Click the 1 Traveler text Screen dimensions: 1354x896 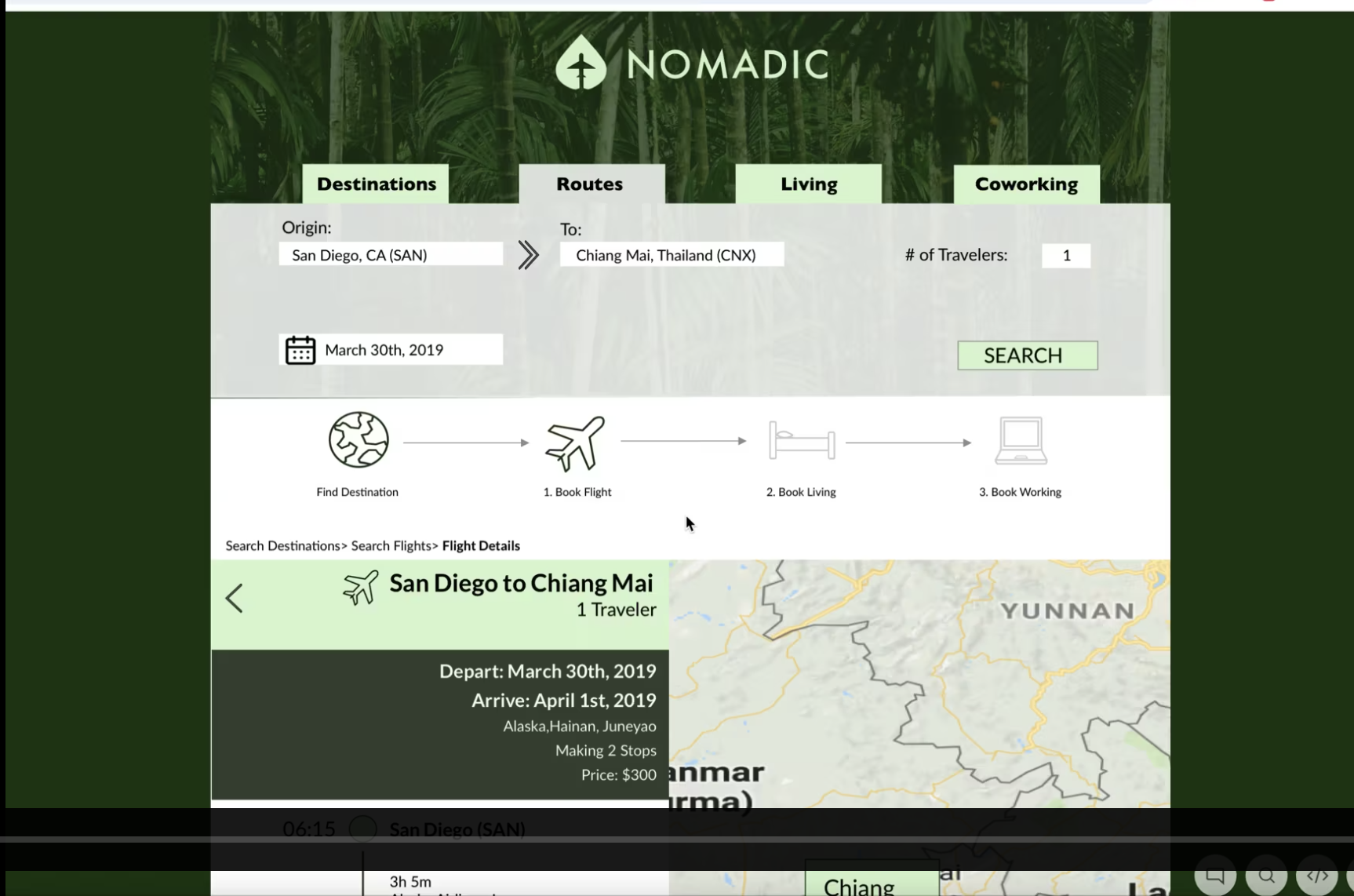[616, 610]
